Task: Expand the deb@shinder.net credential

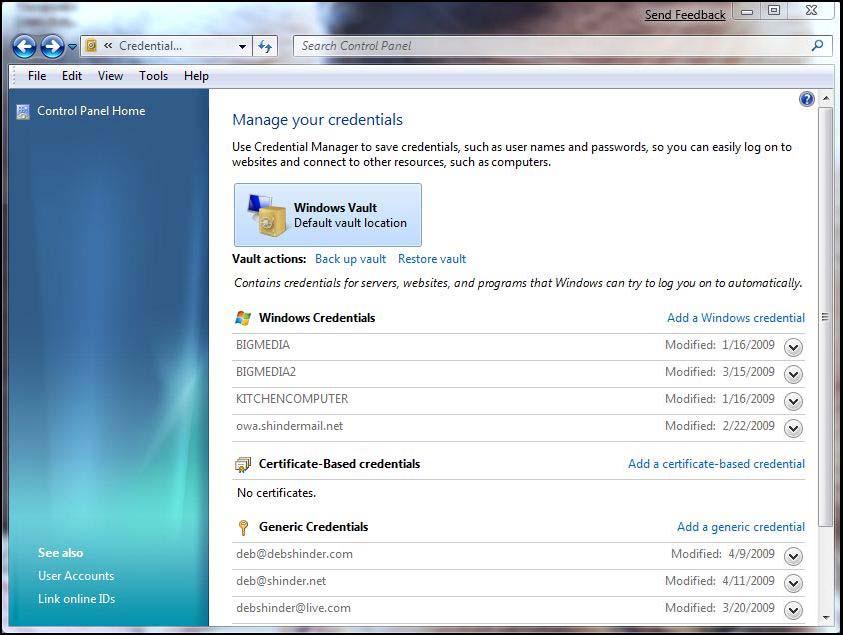Action: (794, 583)
